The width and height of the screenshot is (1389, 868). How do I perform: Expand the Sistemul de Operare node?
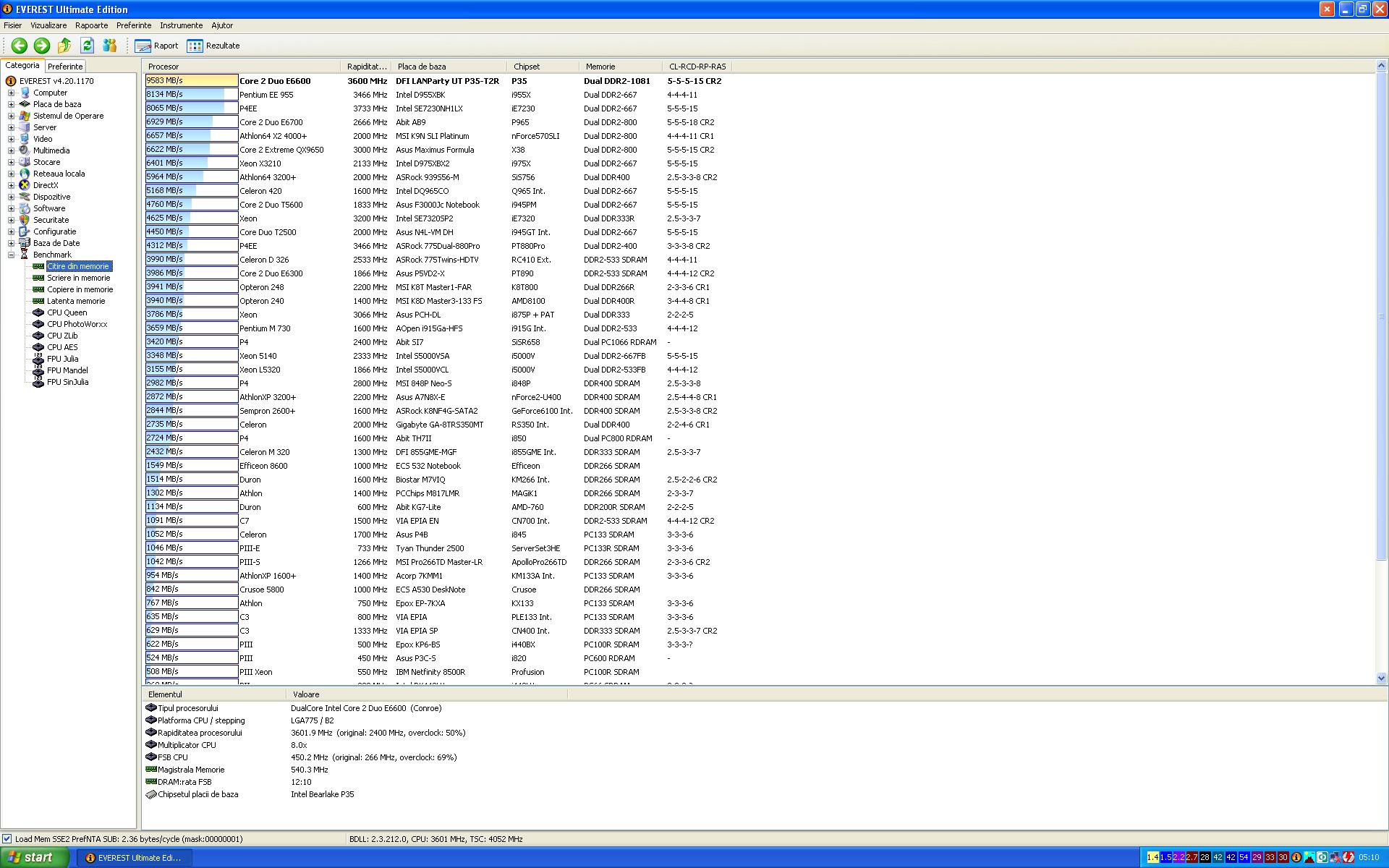11,116
